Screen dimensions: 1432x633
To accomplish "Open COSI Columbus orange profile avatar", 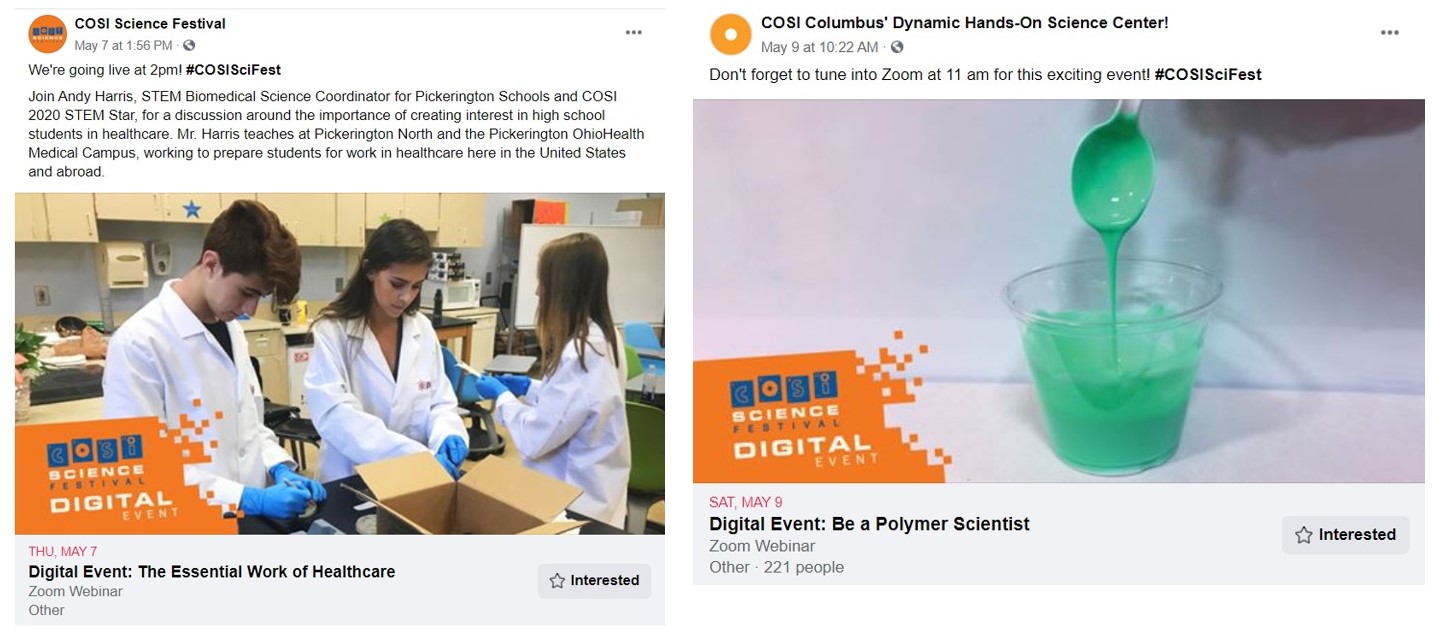I will coord(730,35).
